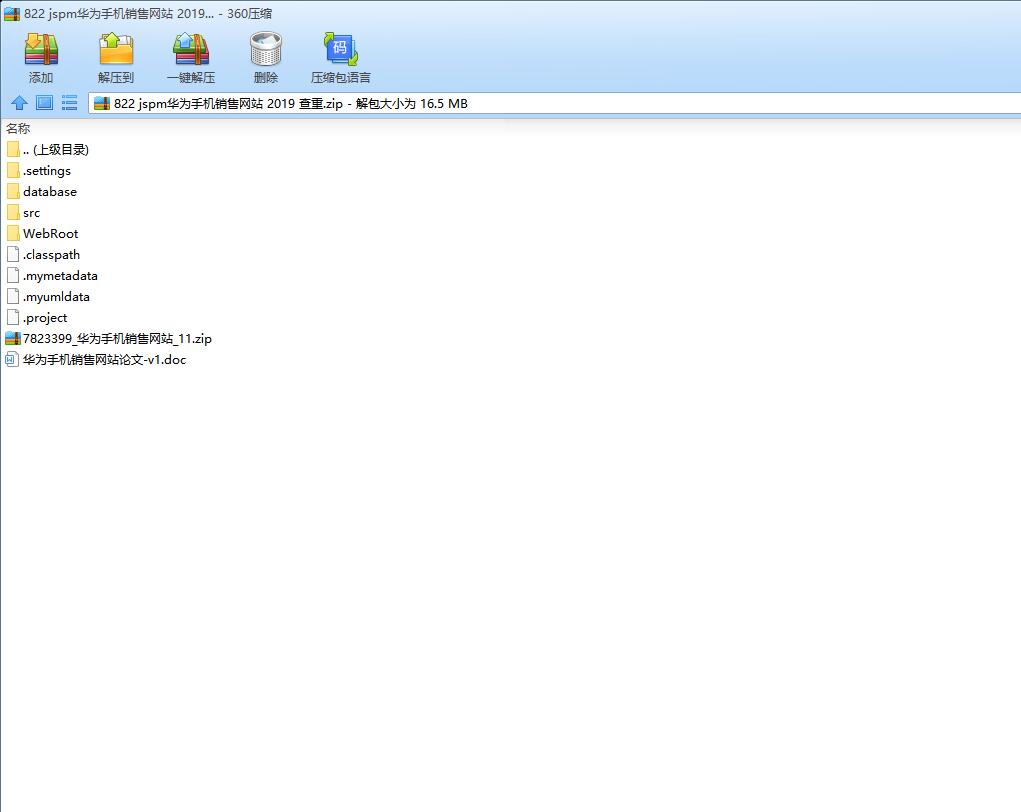Click the parent directory folder icon
1021x812 pixels.
(x=13, y=150)
